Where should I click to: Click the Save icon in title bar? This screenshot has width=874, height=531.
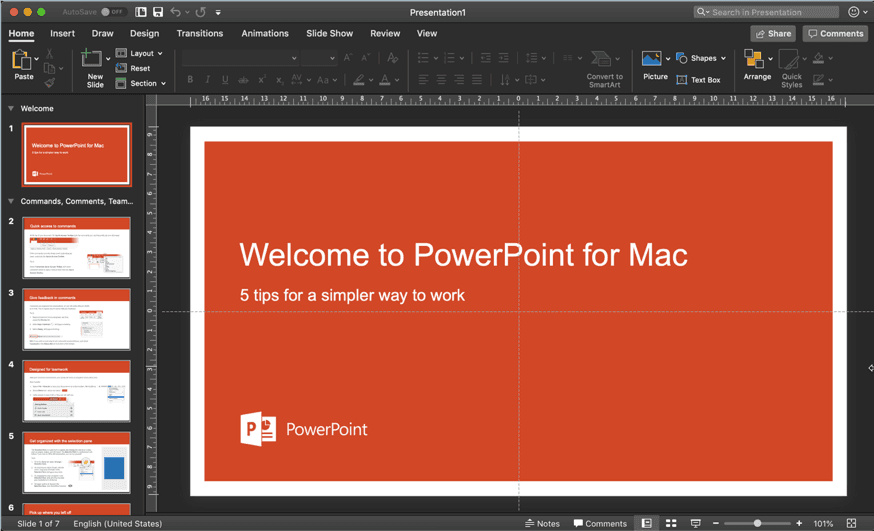(157, 12)
